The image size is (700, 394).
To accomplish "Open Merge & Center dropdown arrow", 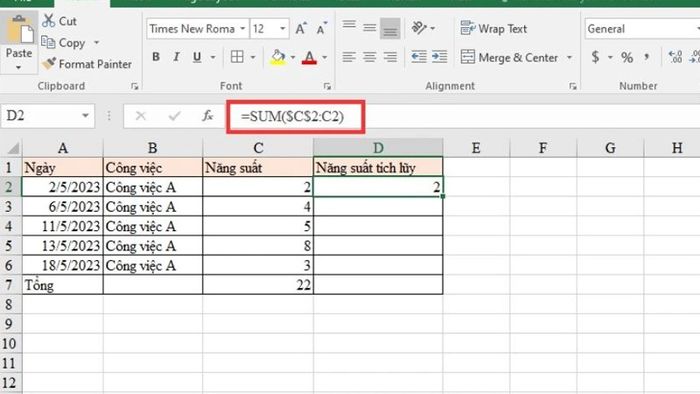I will pyautogui.click(x=569, y=58).
